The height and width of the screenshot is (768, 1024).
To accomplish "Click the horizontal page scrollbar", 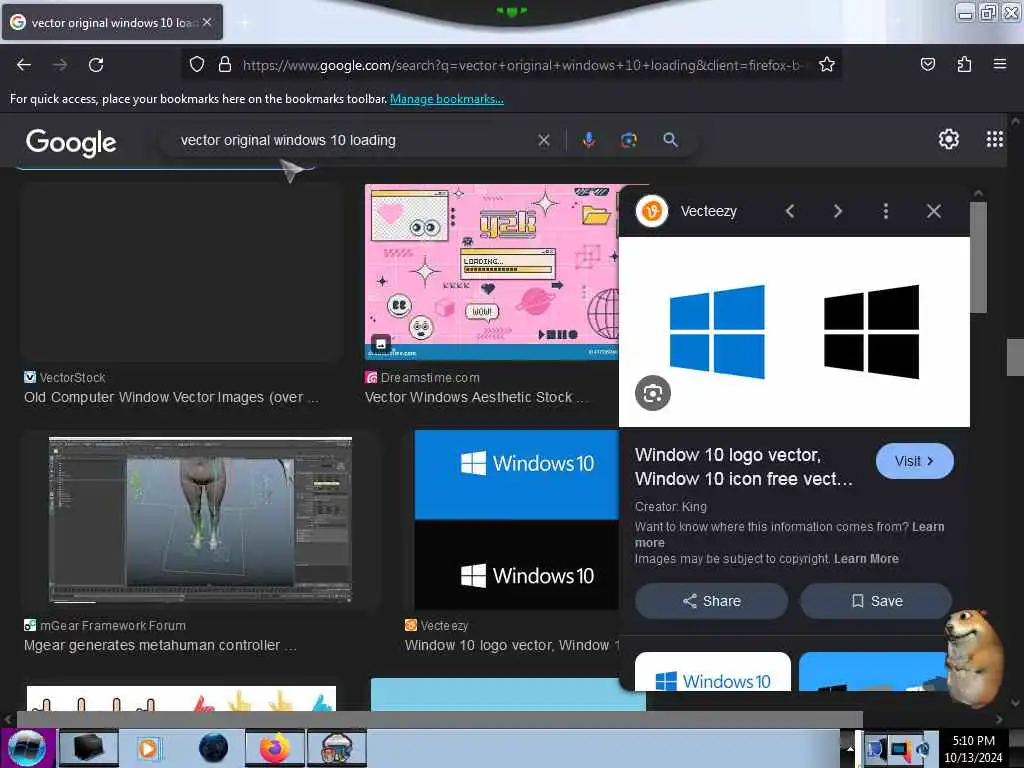I will pyautogui.click(x=439, y=719).
